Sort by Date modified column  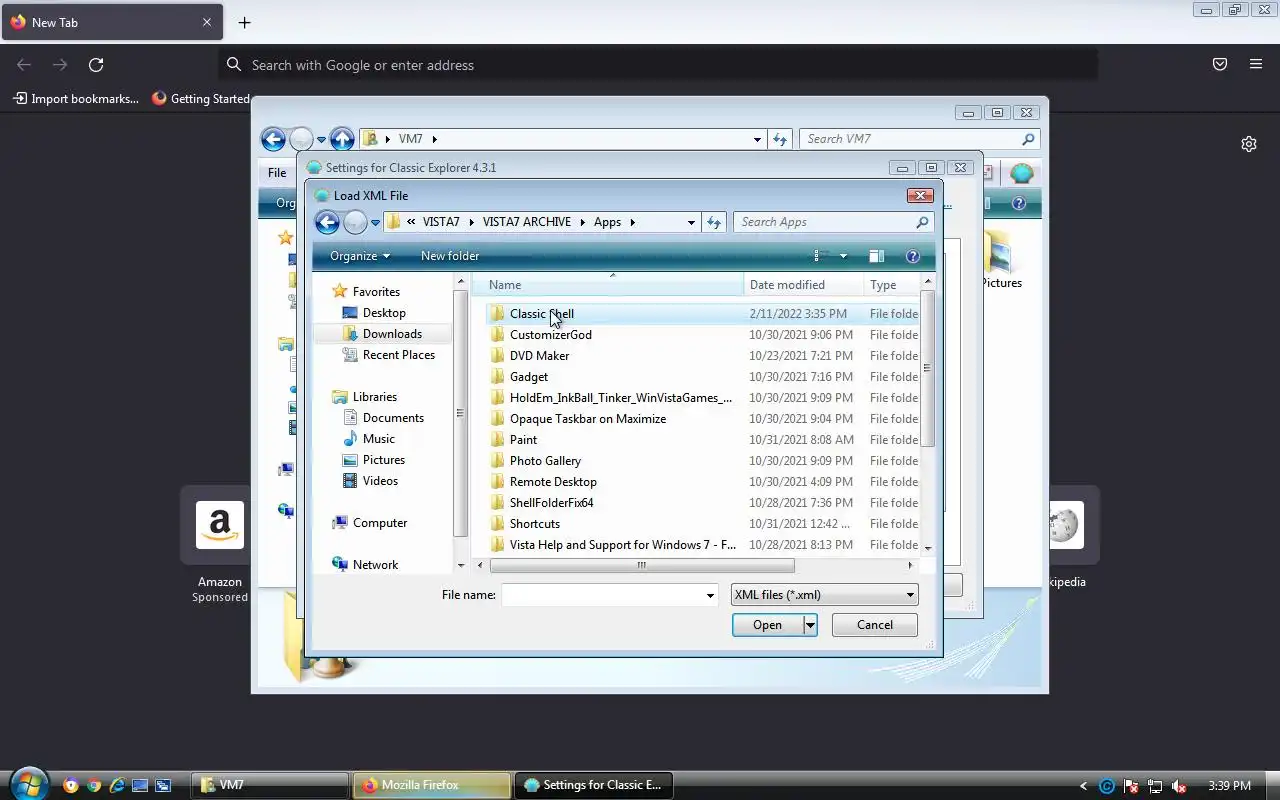[x=804, y=285]
